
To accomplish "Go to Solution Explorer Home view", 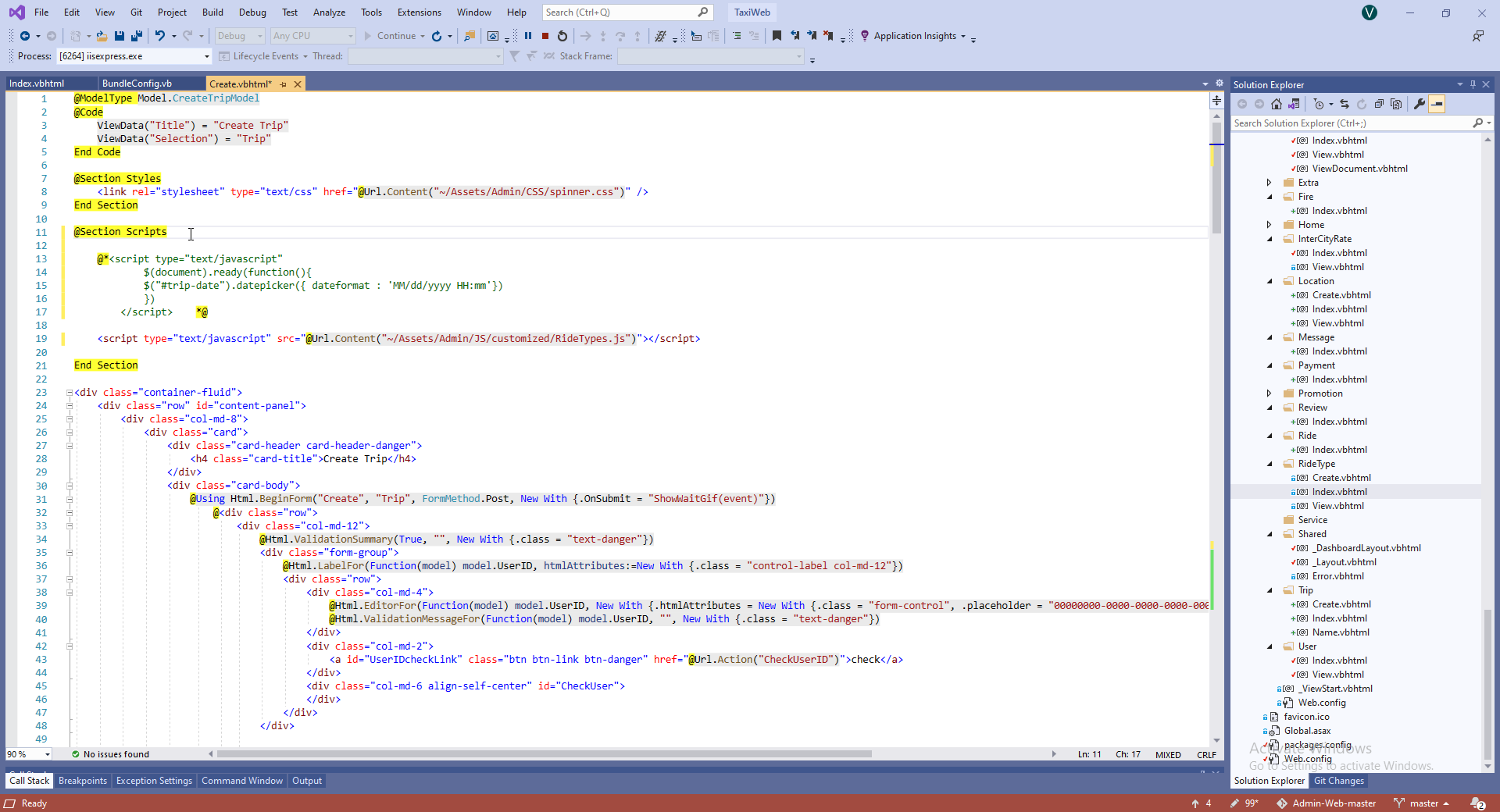I will click(x=1277, y=104).
